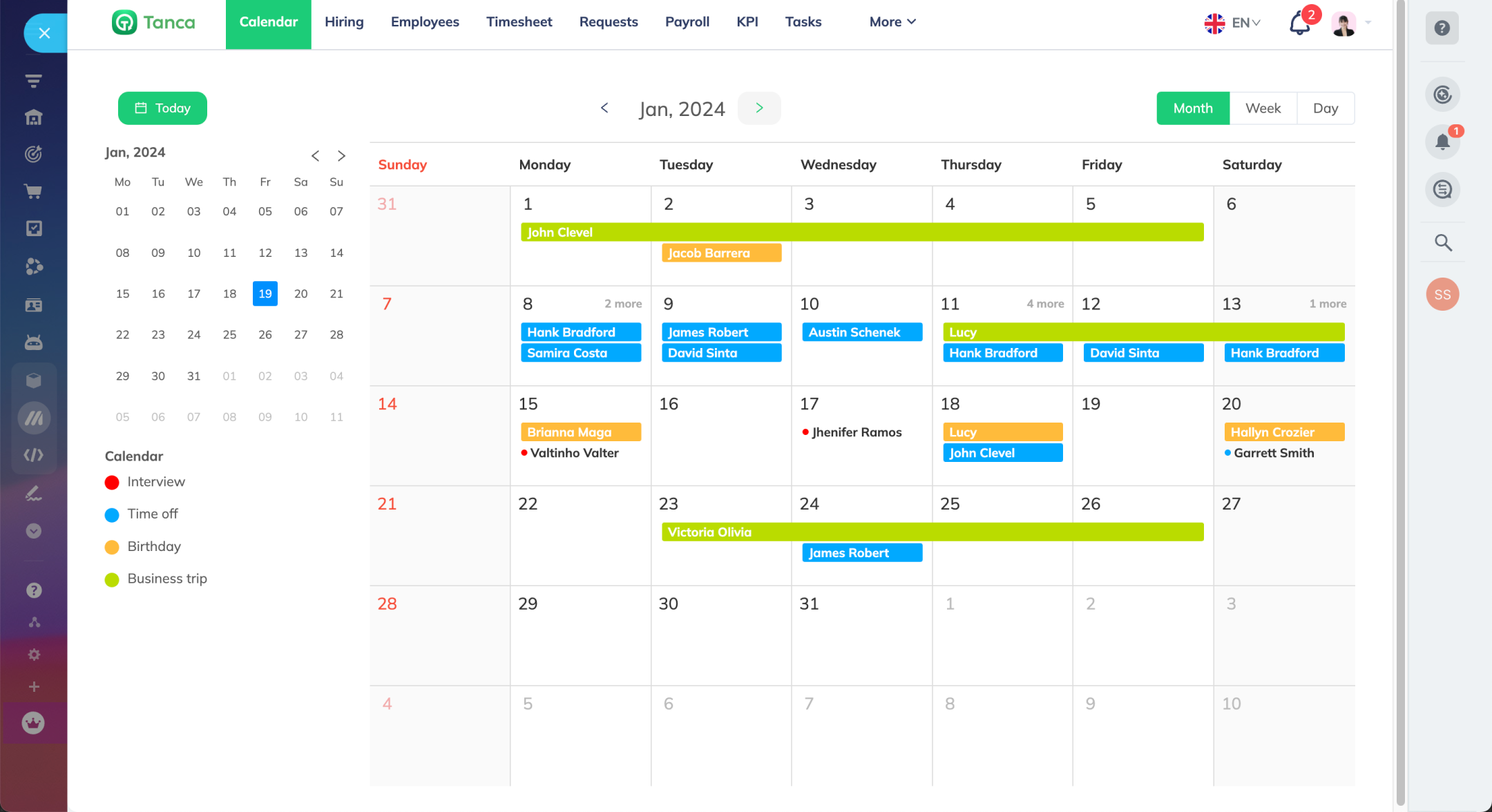Go to next month with main arrow
This screenshot has height=812, width=1492.
tap(759, 108)
